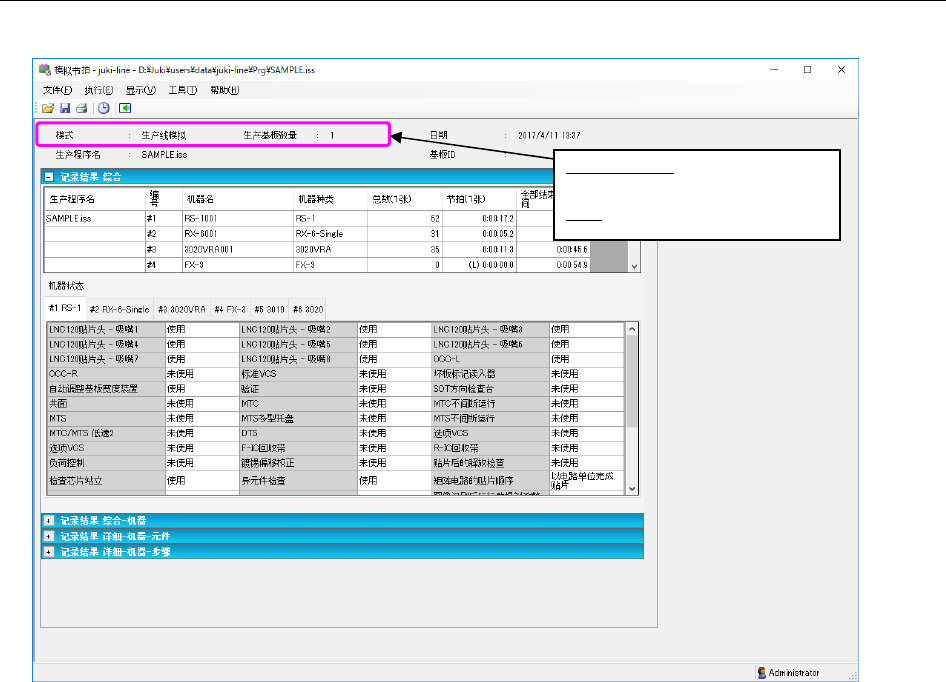This screenshot has width=946, height=682.
Task: Click the green arrow toolbar icon
Action: pos(126,108)
